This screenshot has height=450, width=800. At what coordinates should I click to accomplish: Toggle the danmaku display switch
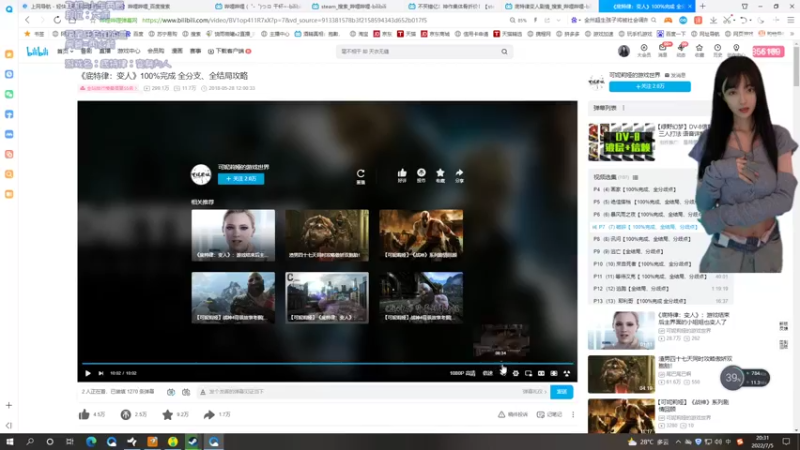171,392
